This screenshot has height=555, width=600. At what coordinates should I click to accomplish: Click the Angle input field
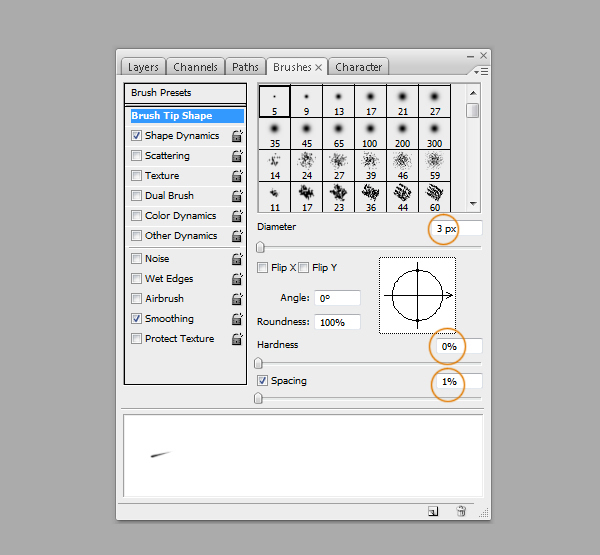[x=337, y=298]
